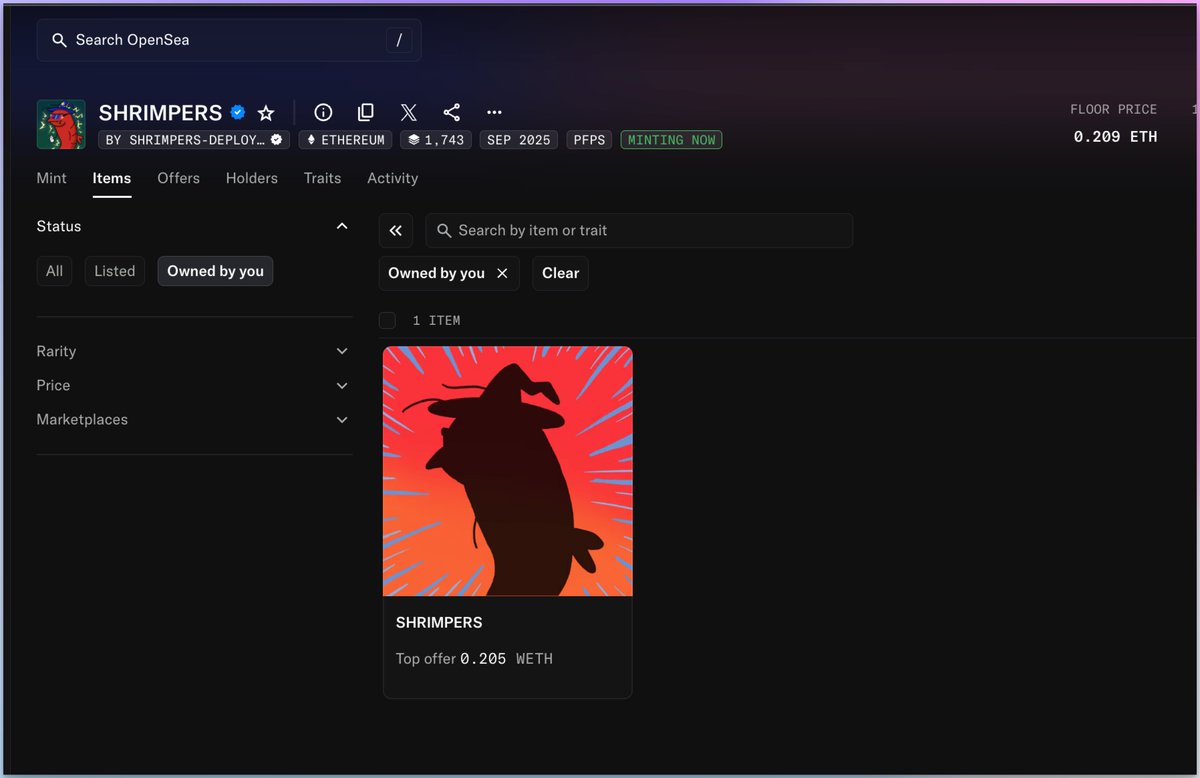Expand the Price filter section
Screen dimensions: 1200x778
pyautogui.click(x=194, y=385)
